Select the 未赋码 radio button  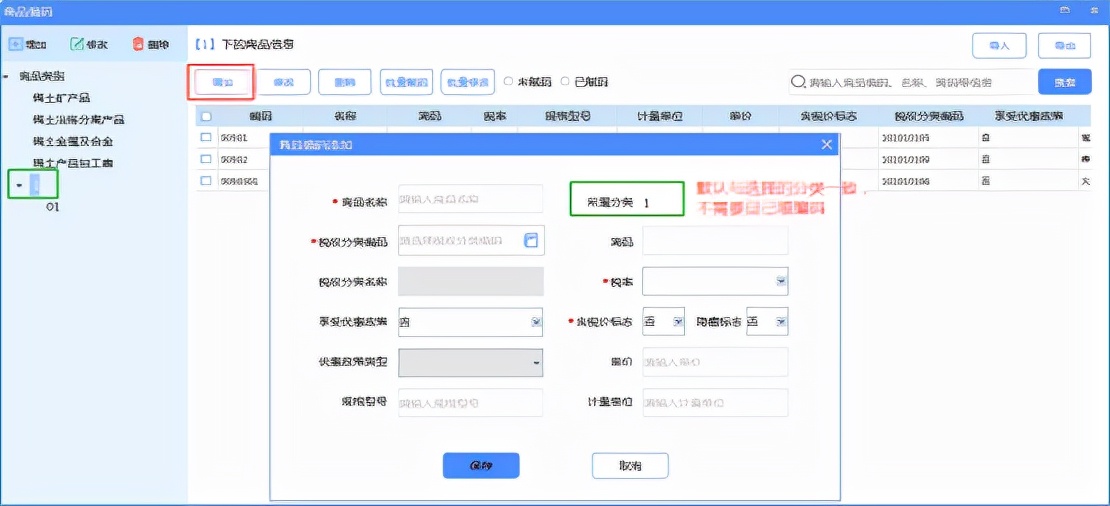[x=508, y=81]
